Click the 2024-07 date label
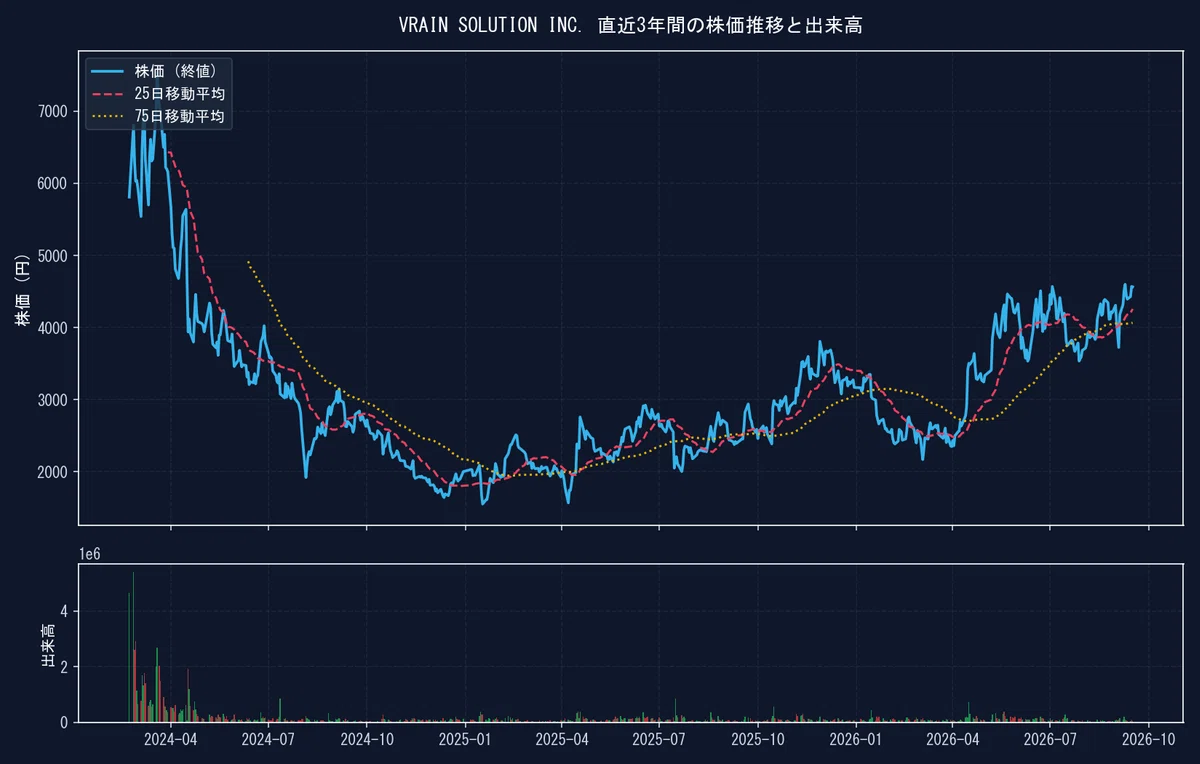 (270, 740)
